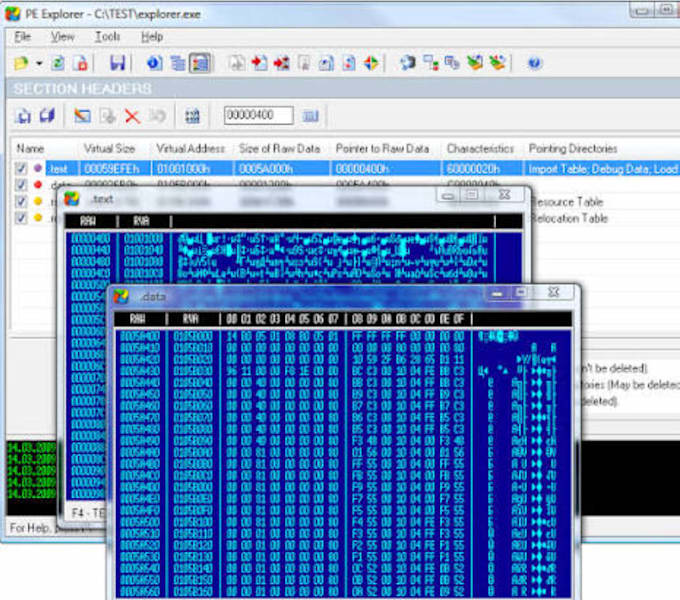Toggle the highlighted Section Headers view icon
Viewport: 680px width, 600px height.
click(200, 63)
